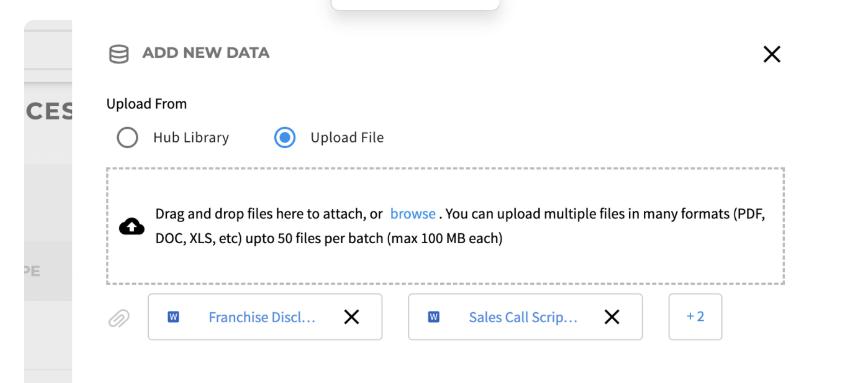853x383 pixels.
Task: Click the Word icon on the Sales Call Scrip file
Action: [434, 317]
